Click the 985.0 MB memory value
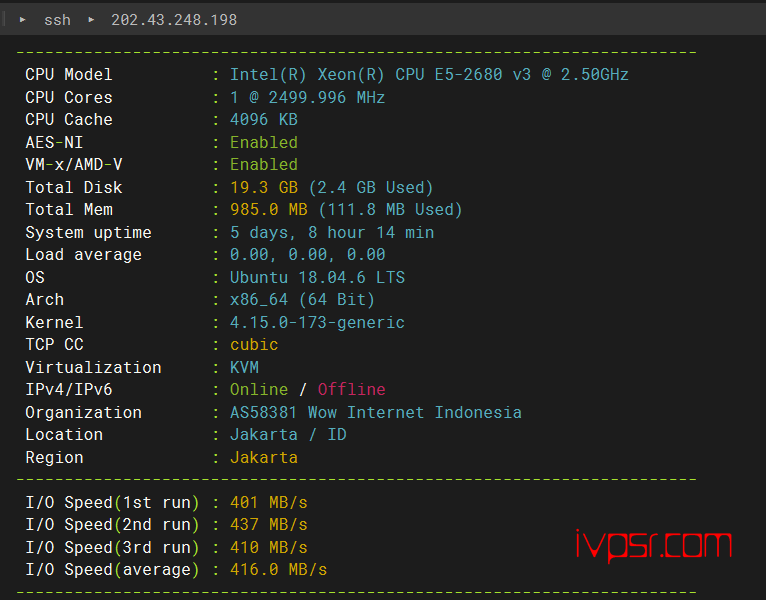Screen dimensions: 766x600 [x=269, y=210]
